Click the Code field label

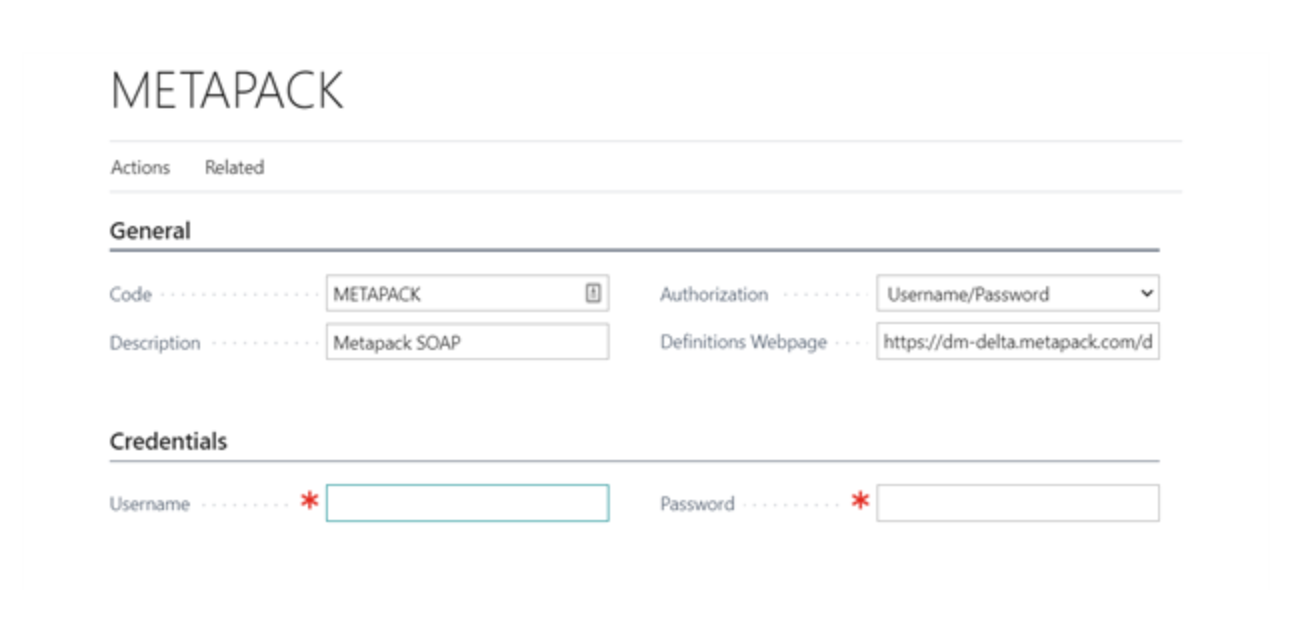pos(131,294)
